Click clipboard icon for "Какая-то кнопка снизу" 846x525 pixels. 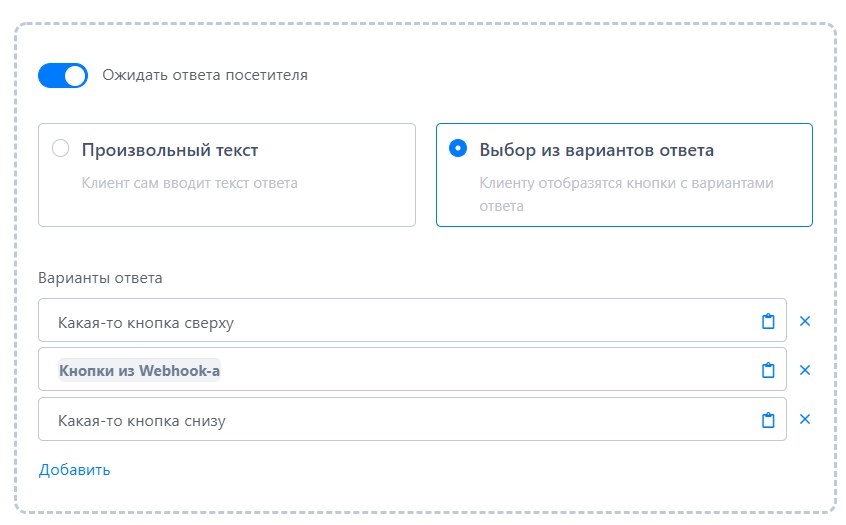pyautogui.click(x=768, y=420)
